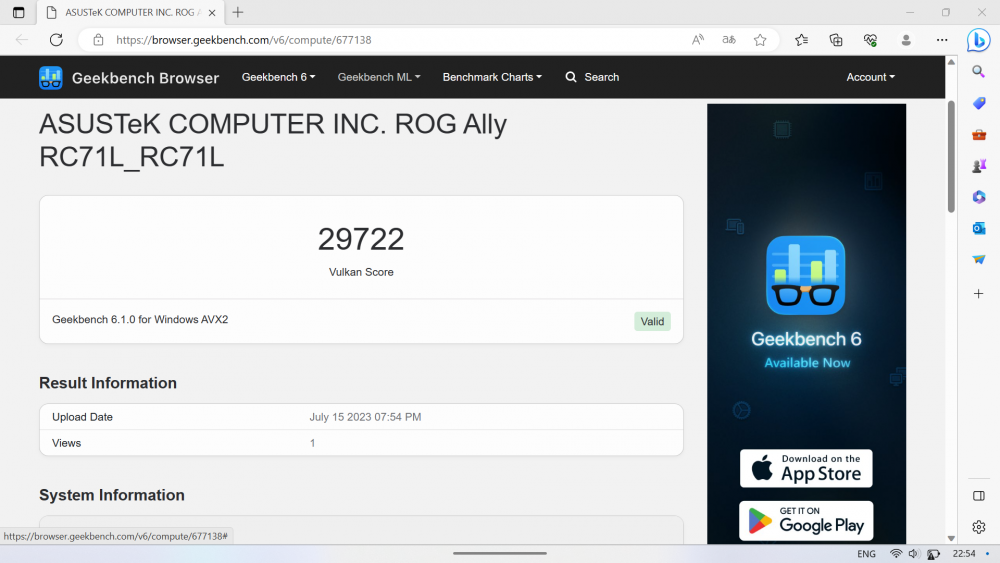Expand the Geekbench 6 dropdown menu

pyautogui.click(x=278, y=77)
